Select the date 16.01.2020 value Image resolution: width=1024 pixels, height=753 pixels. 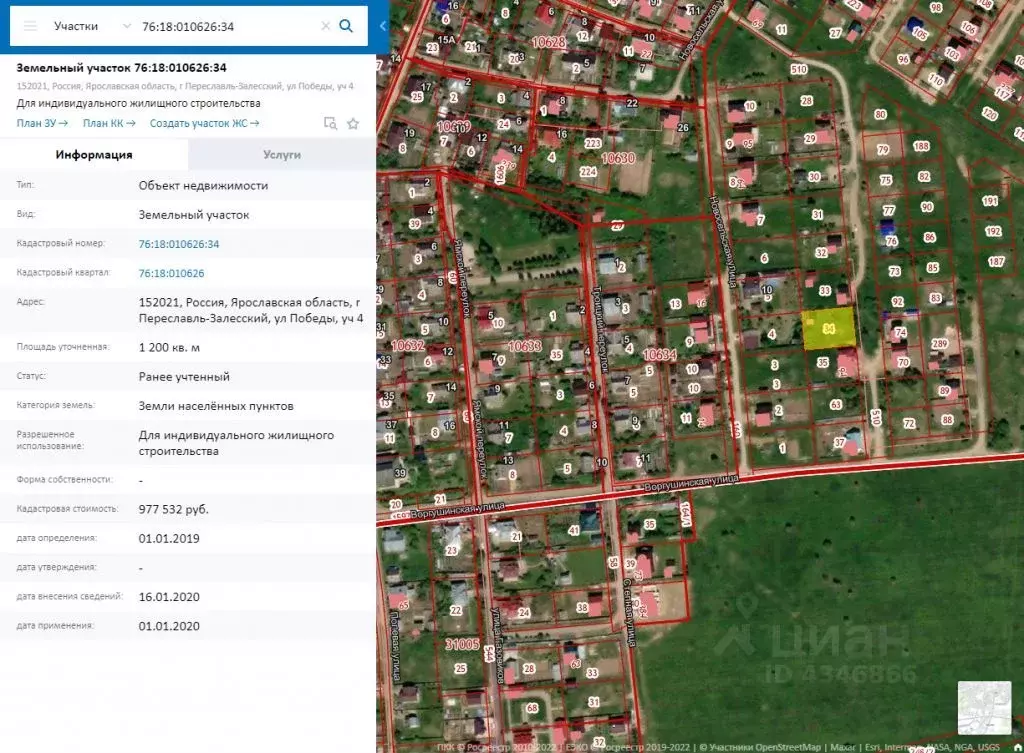[169, 597]
